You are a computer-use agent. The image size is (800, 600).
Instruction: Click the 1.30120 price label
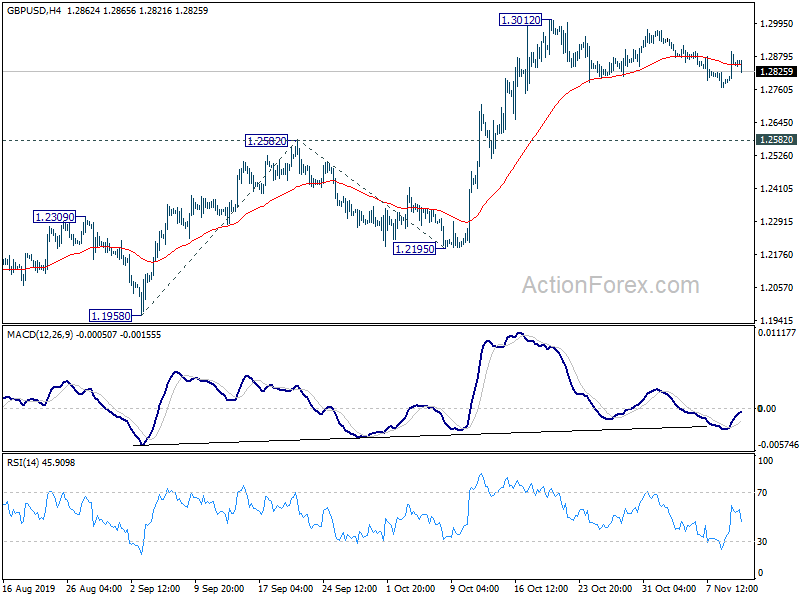520,20
